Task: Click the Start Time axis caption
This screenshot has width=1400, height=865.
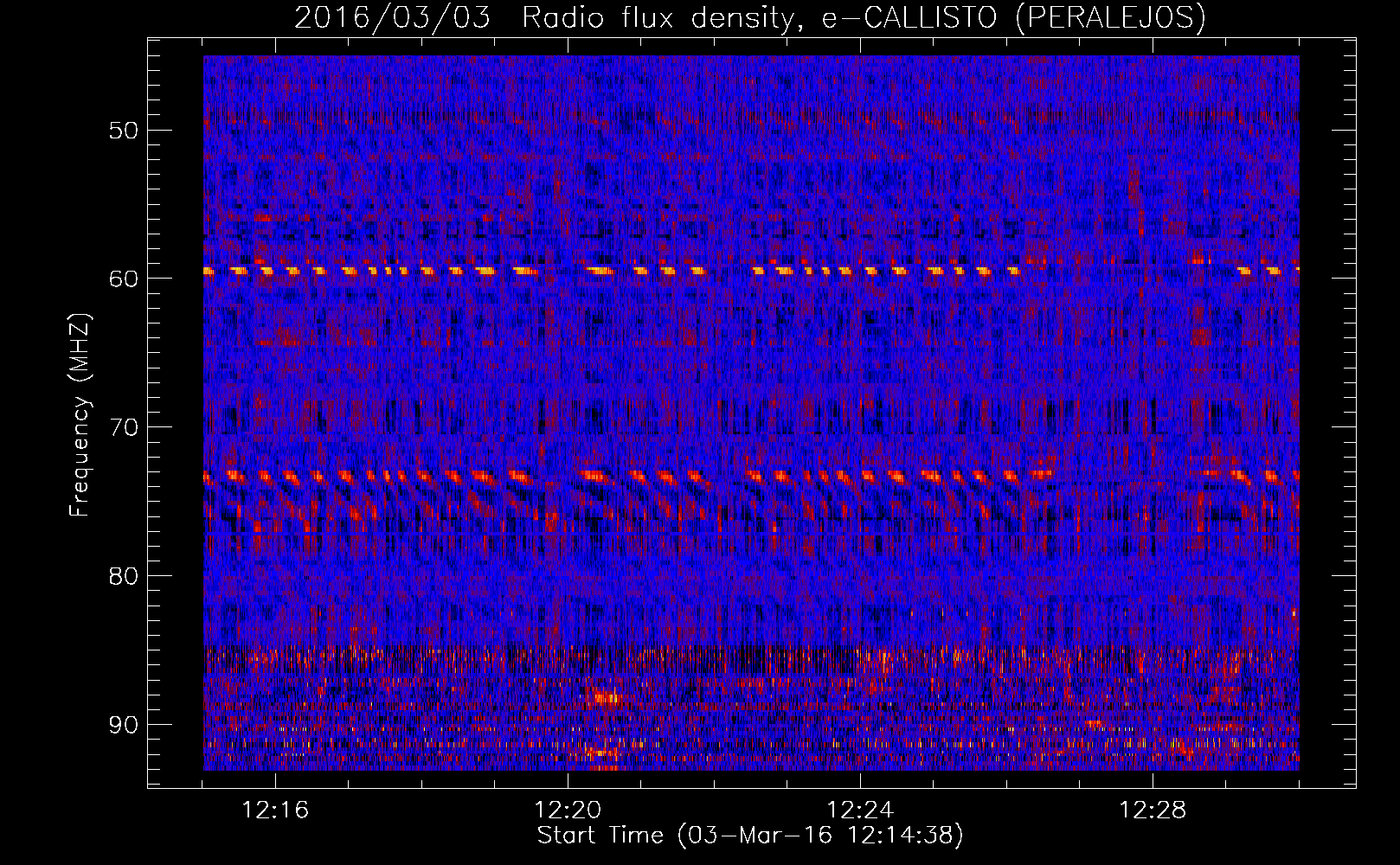Action: pos(750,836)
